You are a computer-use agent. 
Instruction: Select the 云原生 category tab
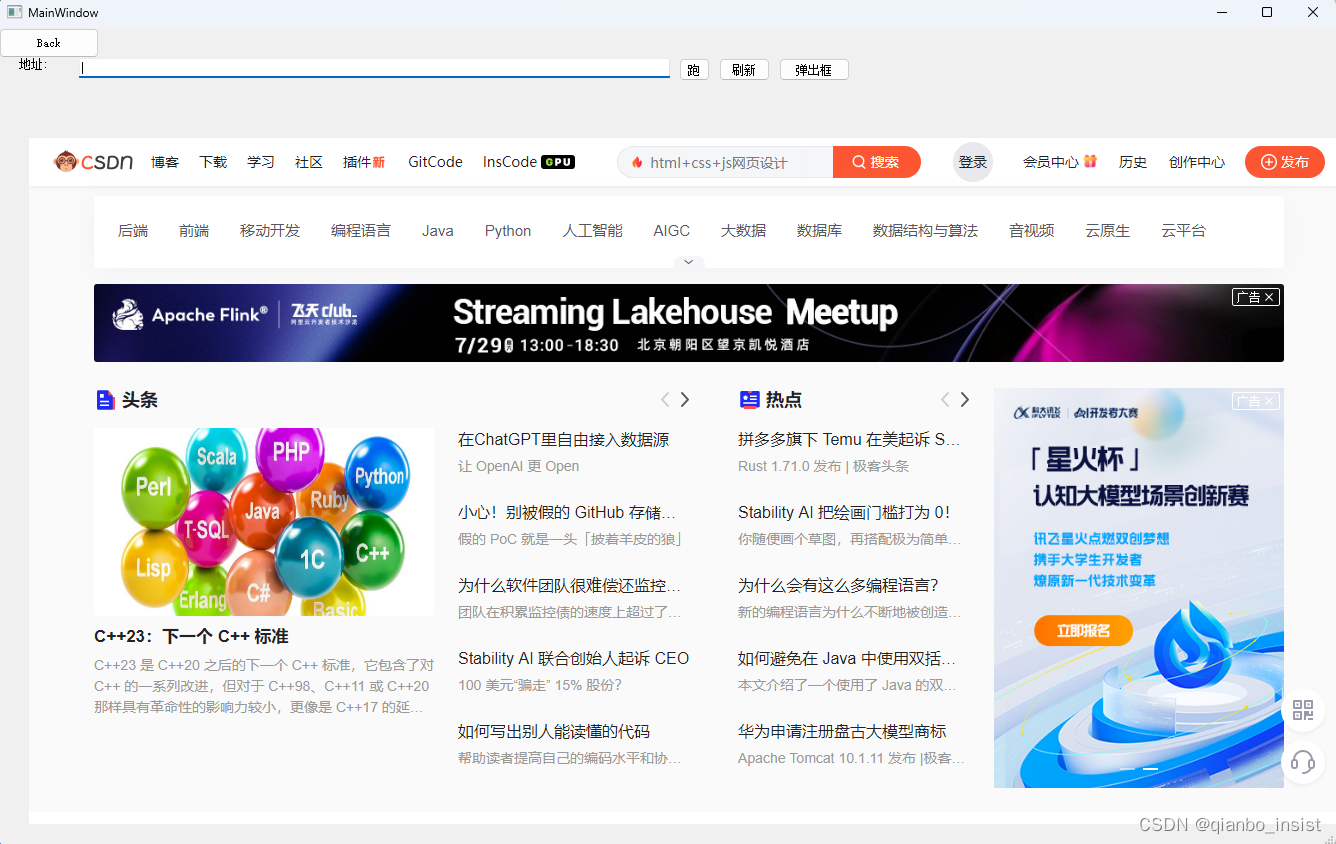click(1108, 231)
